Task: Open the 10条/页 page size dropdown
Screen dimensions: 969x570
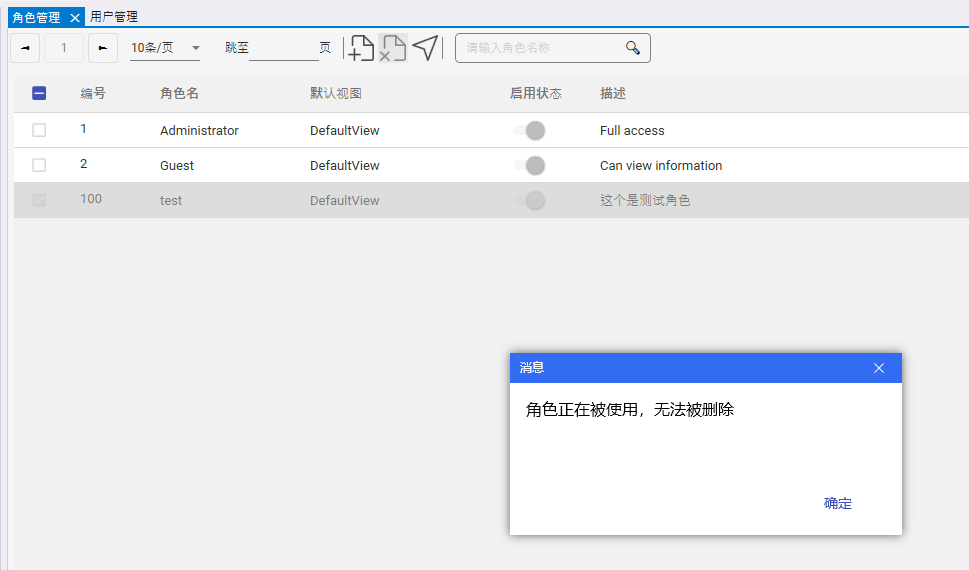Action: pos(165,48)
